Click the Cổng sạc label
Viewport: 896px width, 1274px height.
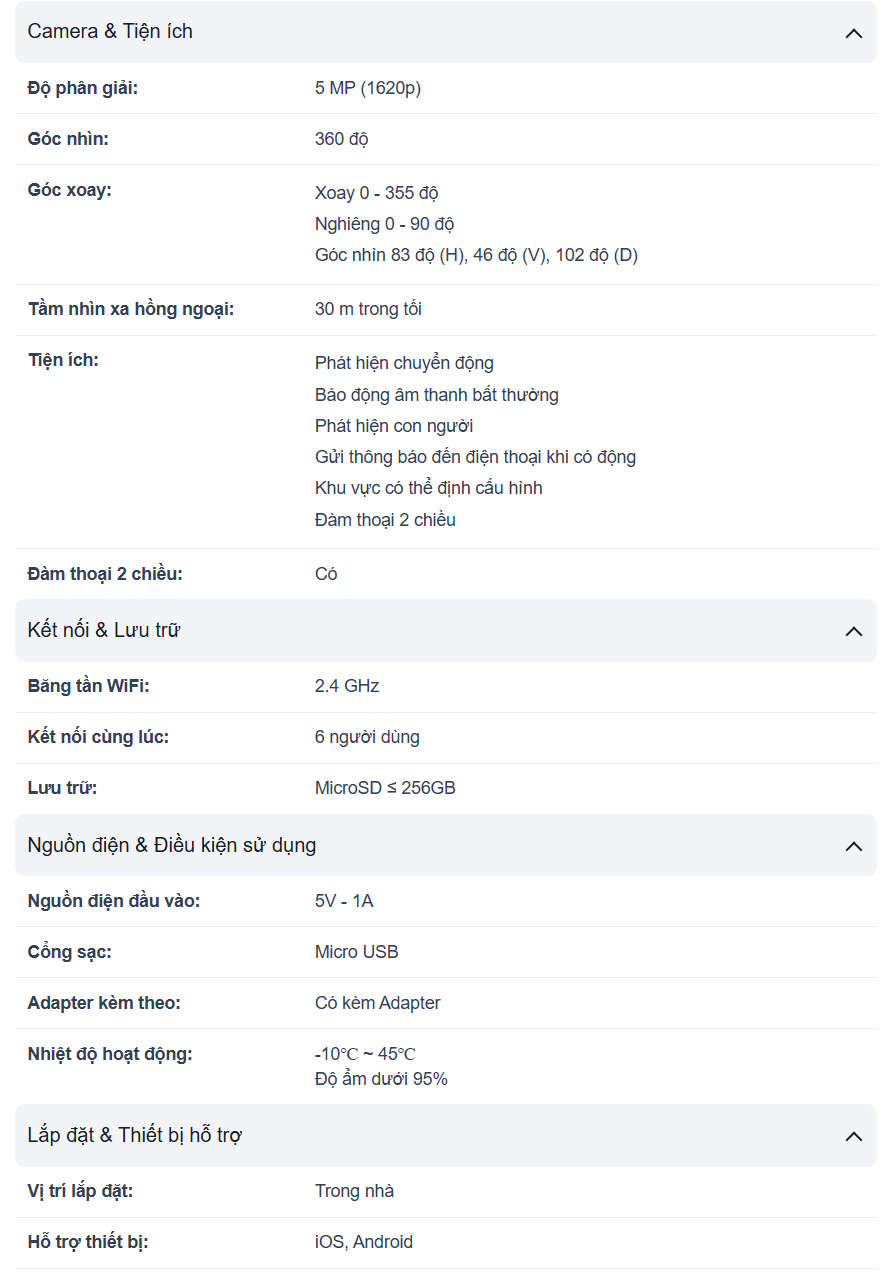pyautogui.click(x=70, y=952)
